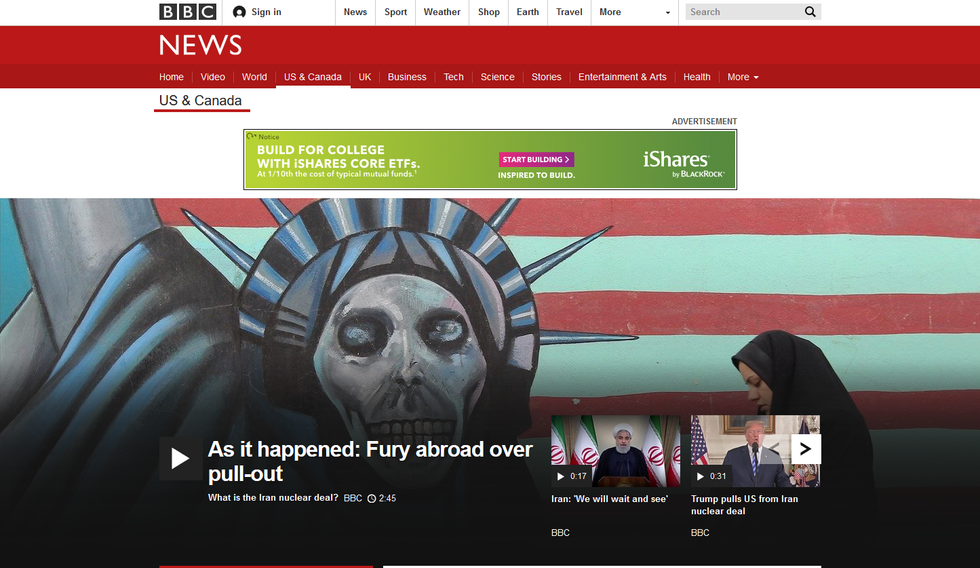Click the Sign in user icon
Image resolution: width=980 pixels, height=568 pixels.
[239, 12]
